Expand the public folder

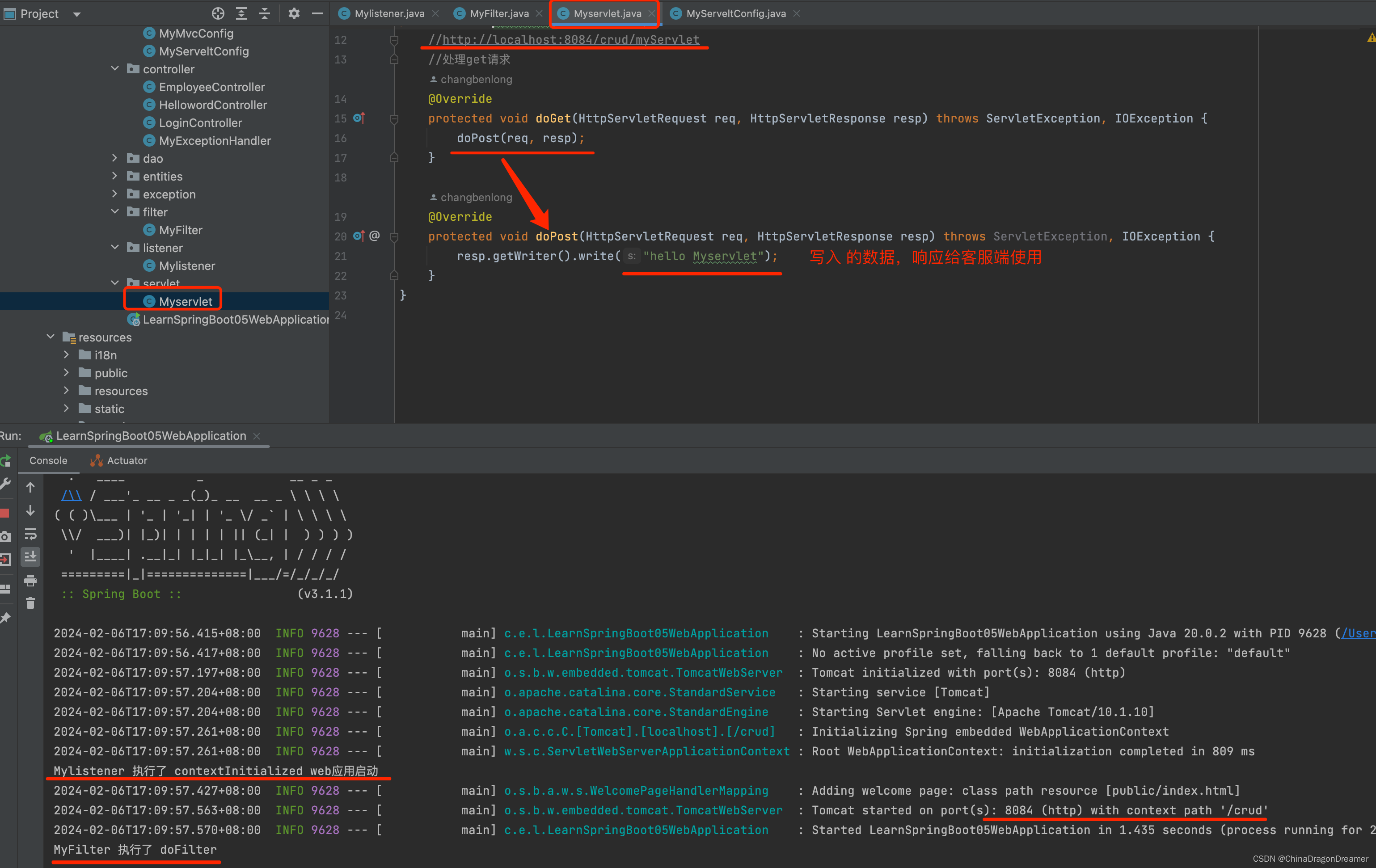tap(66, 373)
